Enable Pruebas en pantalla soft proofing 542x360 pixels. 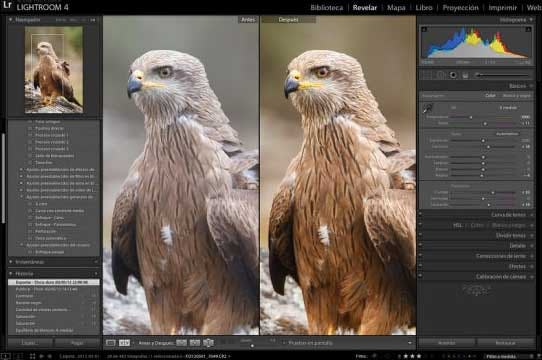click(x=307, y=343)
